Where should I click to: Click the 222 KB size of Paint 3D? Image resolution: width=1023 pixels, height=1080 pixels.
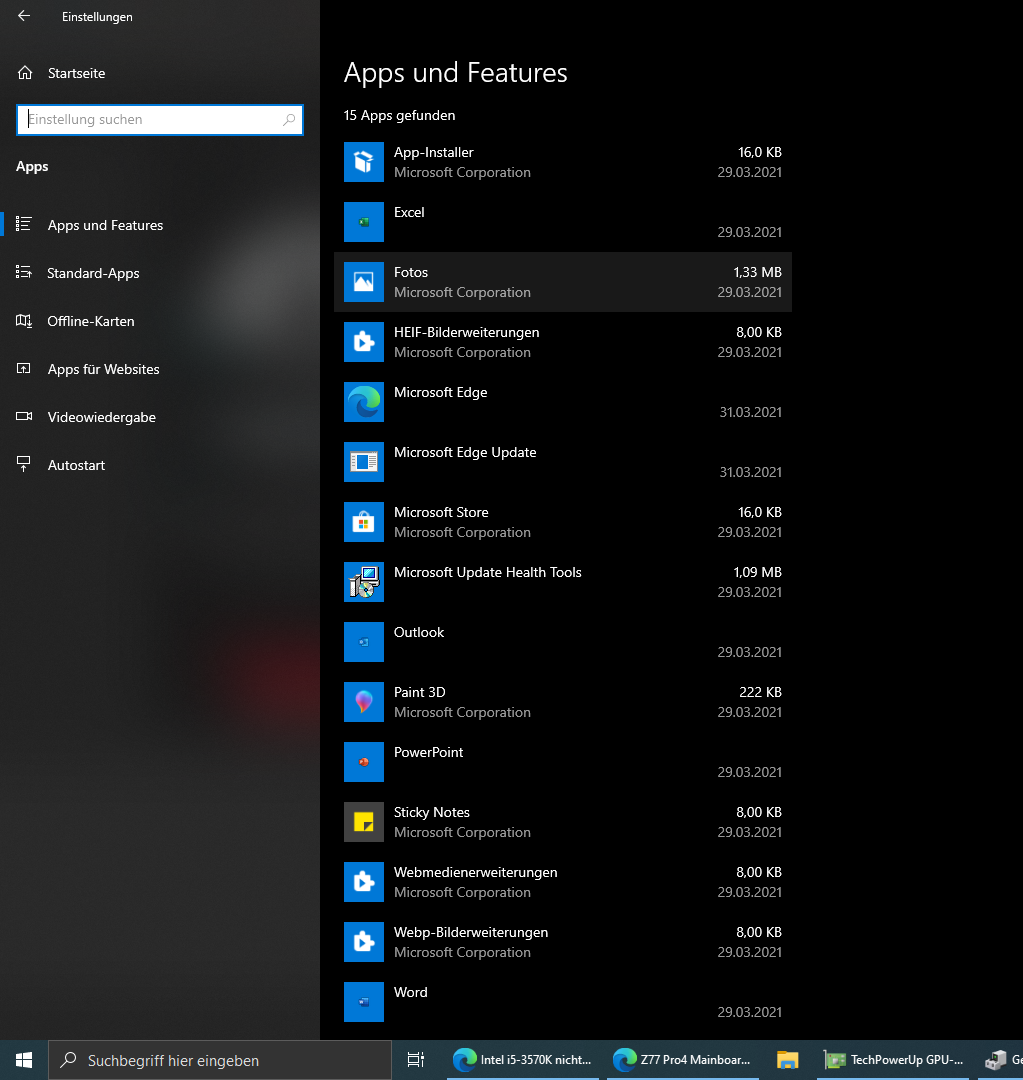point(761,692)
